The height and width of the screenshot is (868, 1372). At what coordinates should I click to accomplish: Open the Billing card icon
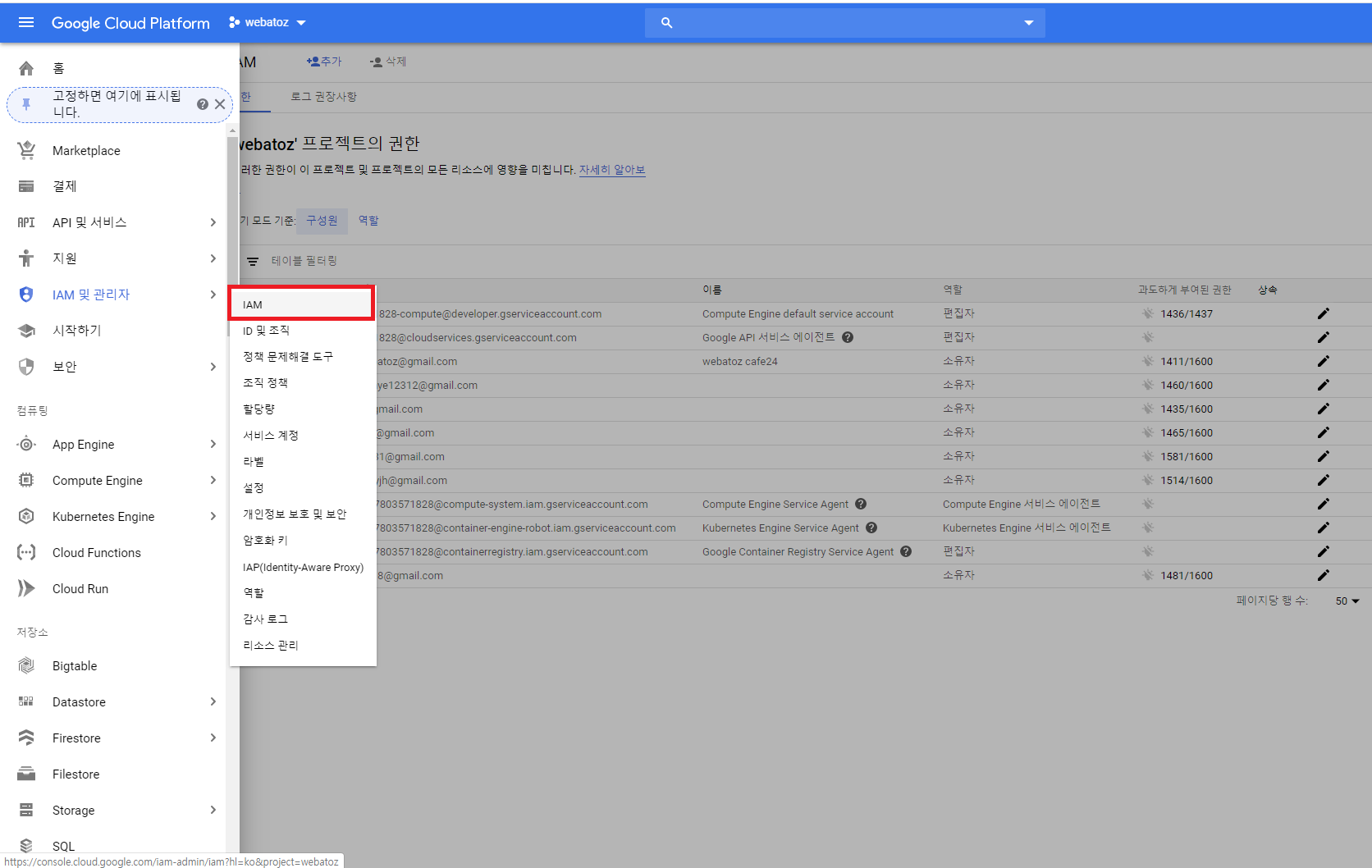[26, 186]
